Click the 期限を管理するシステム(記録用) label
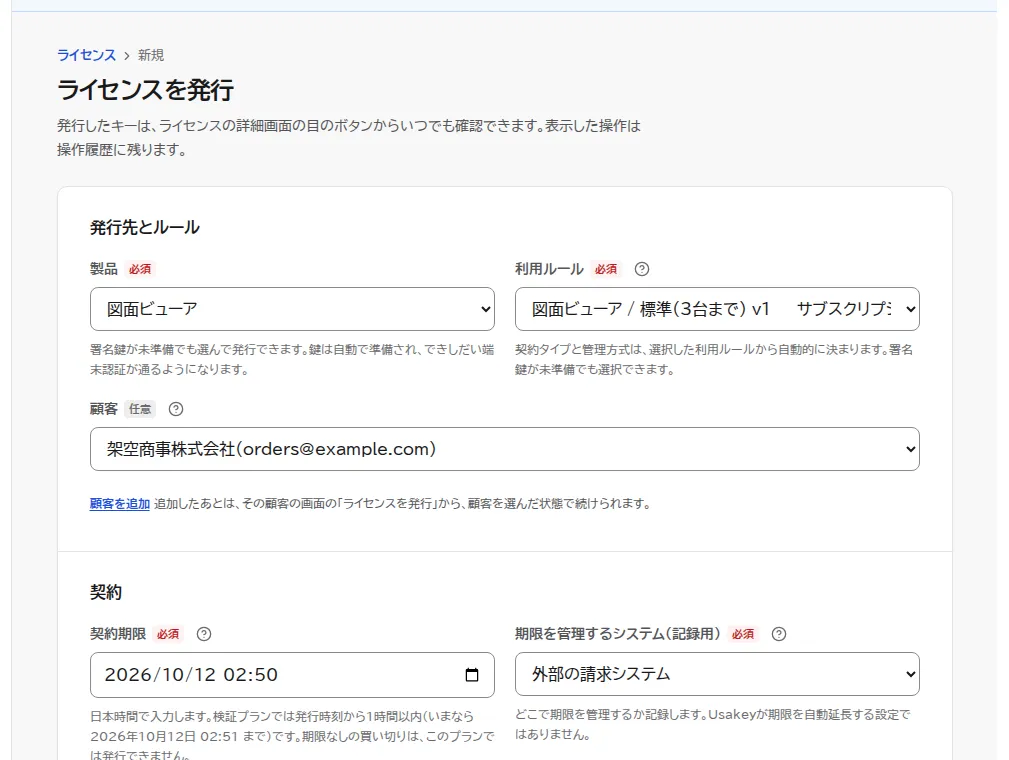The image size is (1009, 760). [618, 634]
